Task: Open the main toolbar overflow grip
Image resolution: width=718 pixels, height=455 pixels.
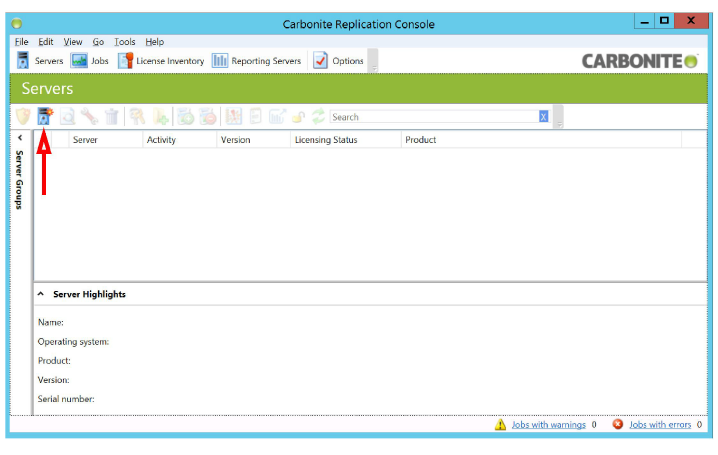Action: [x=374, y=61]
